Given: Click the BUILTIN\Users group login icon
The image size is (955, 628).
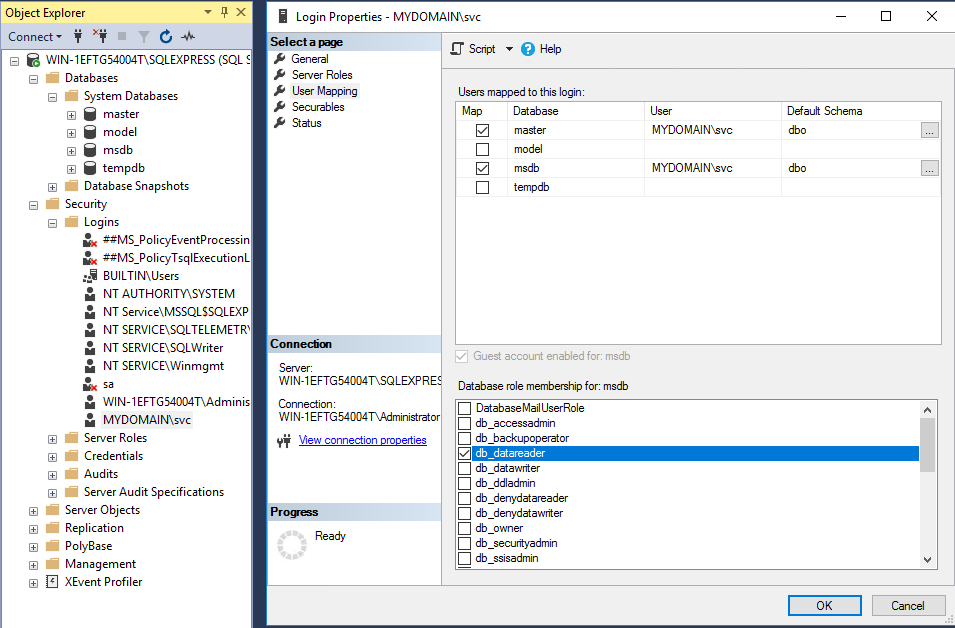Looking at the screenshot, I should tap(90, 275).
